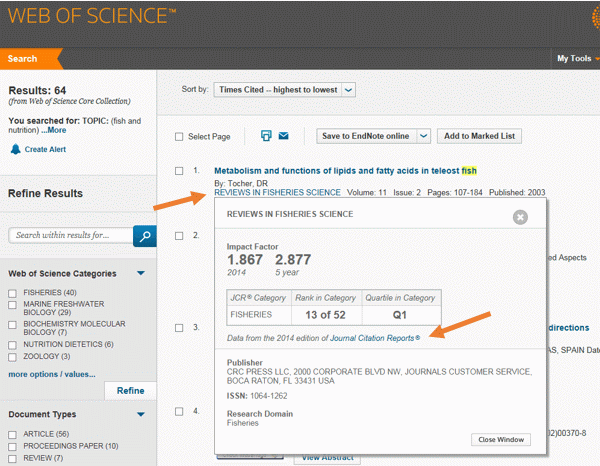This screenshot has height=466, width=600.
Task: Click Save to EndNote online button
Action: tap(366, 136)
